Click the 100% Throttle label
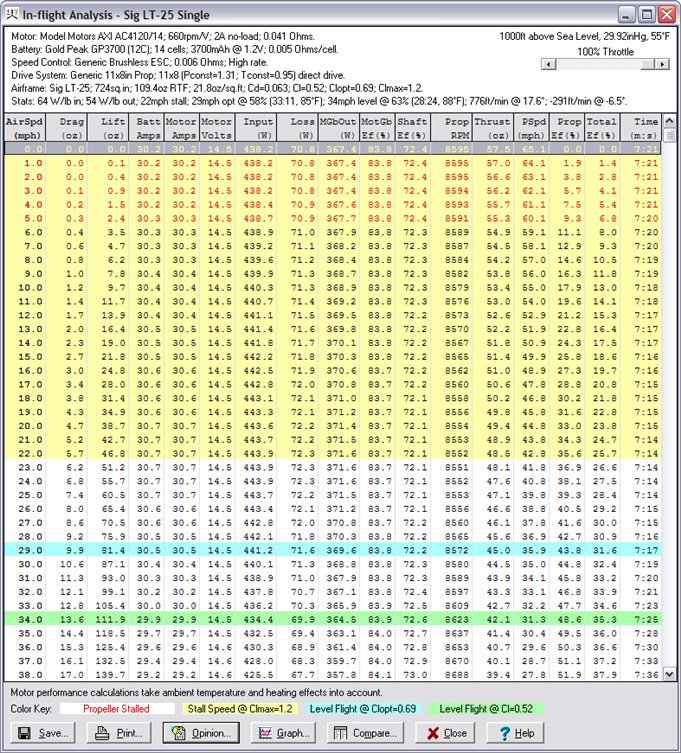The width and height of the screenshot is (681, 753). [605, 51]
